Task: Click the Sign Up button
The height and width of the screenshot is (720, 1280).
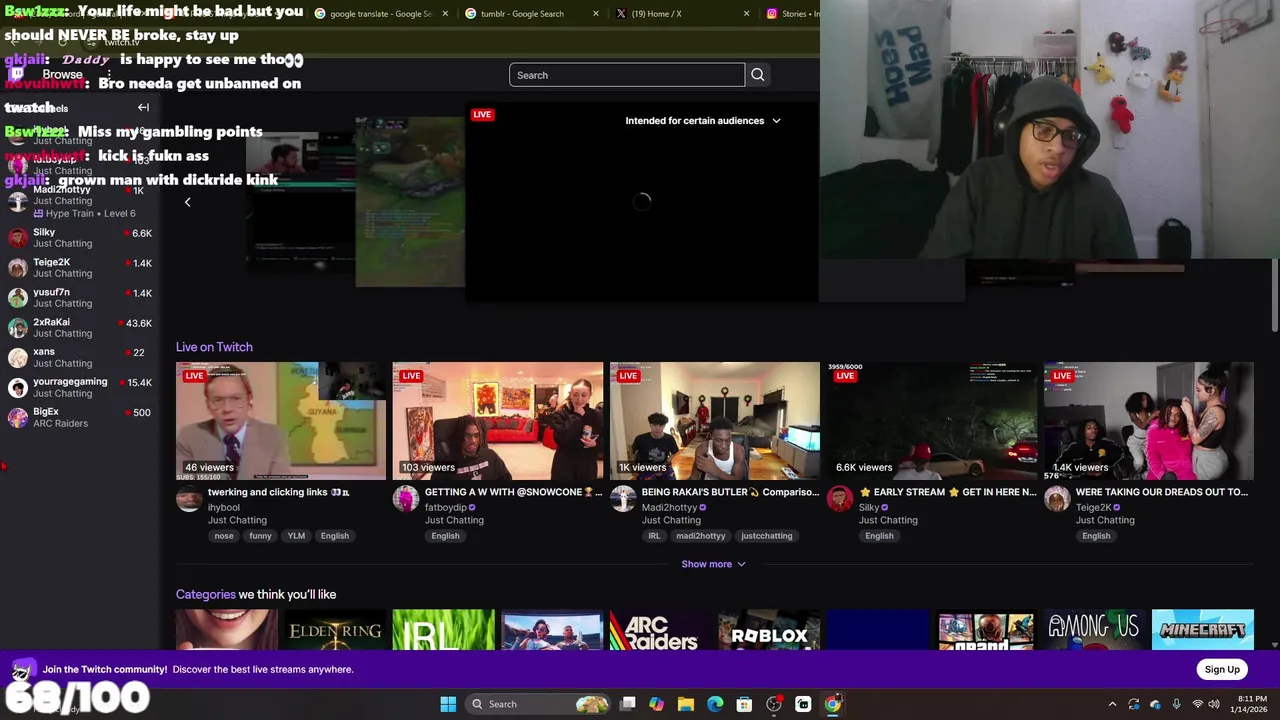Action: tap(1221, 669)
